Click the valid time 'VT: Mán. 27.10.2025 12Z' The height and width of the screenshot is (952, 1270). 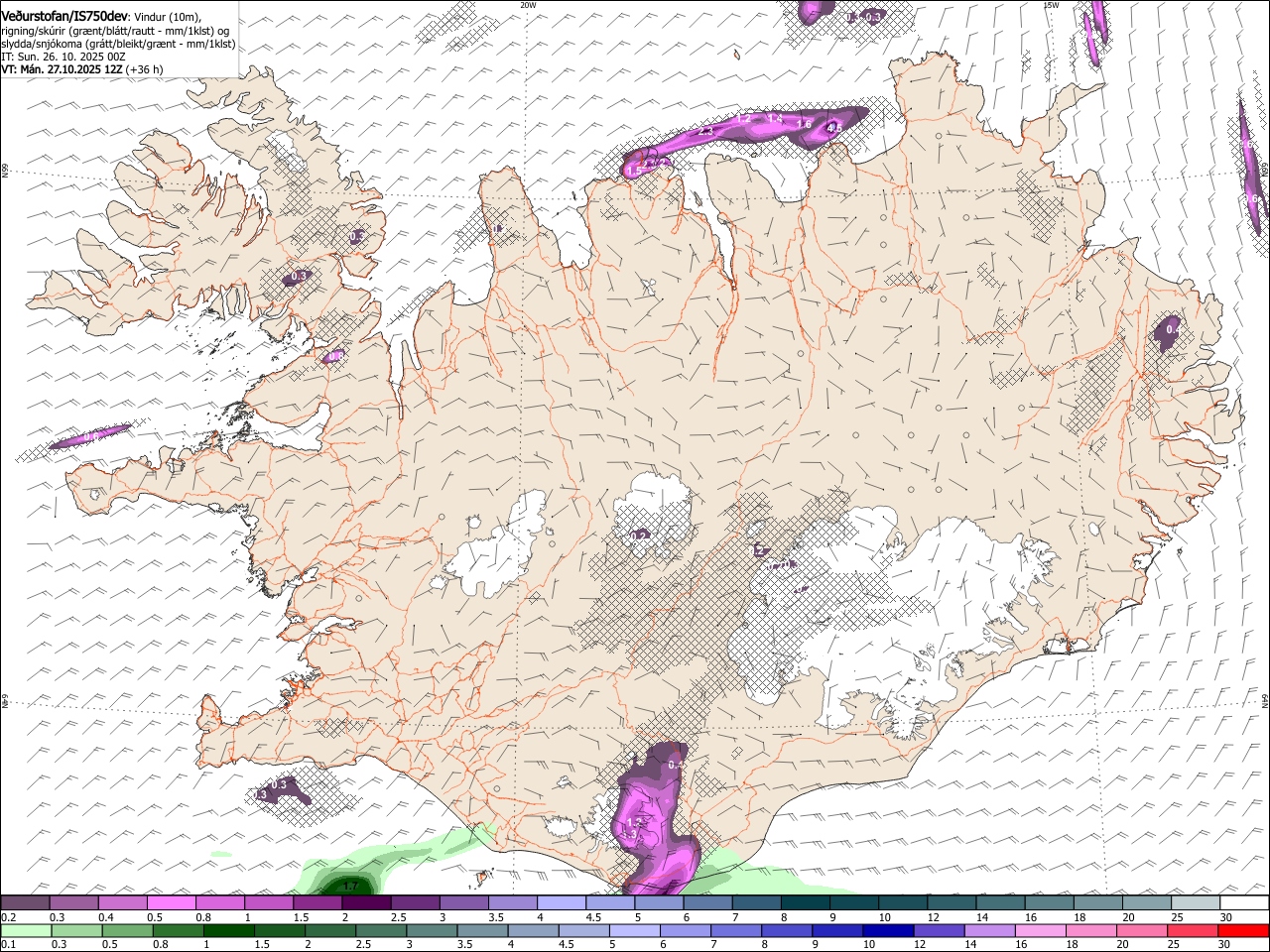point(62,70)
